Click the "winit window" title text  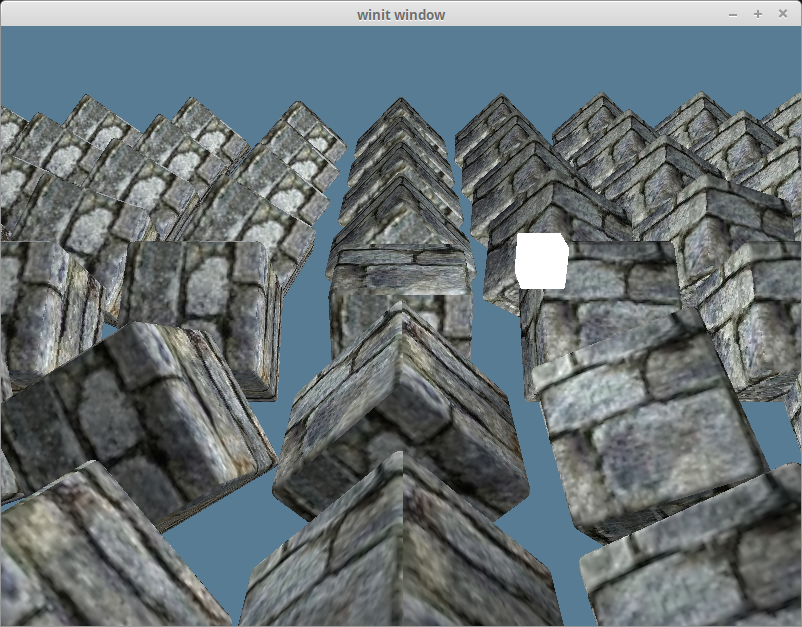coord(401,14)
